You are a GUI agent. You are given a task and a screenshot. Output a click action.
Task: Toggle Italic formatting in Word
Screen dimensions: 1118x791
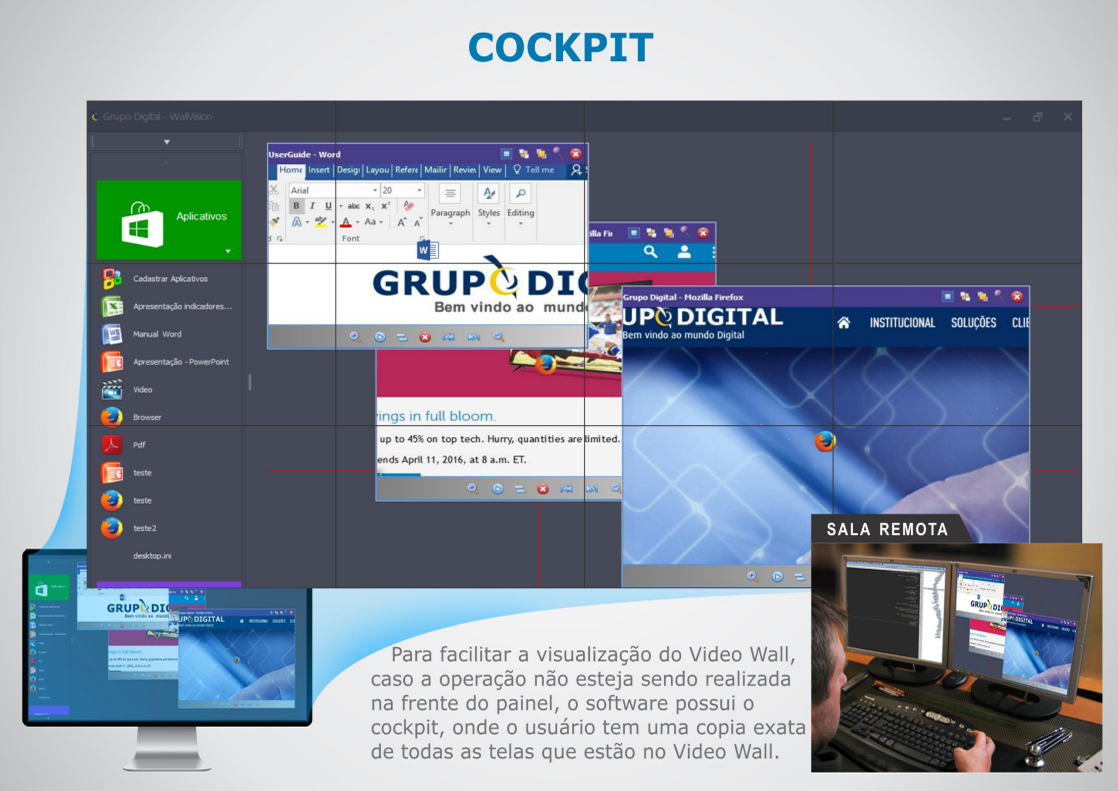[312, 206]
